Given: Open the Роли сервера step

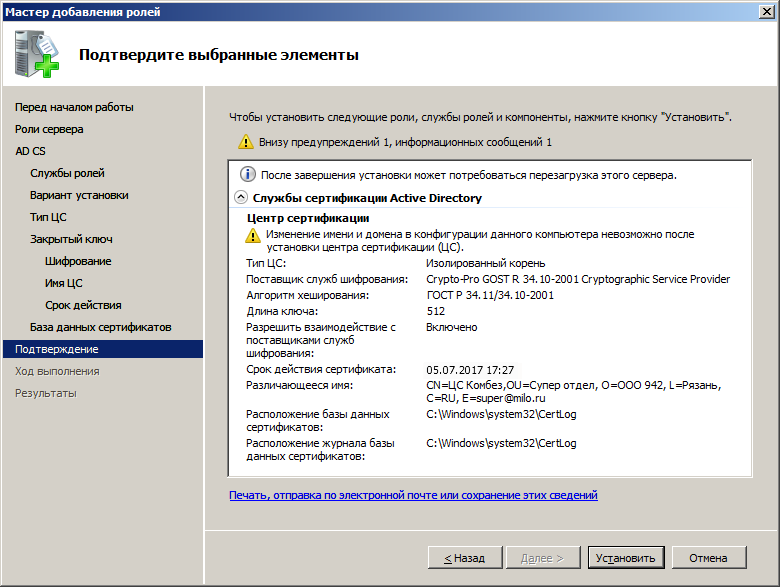Looking at the screenshot, I should point(49,129).
